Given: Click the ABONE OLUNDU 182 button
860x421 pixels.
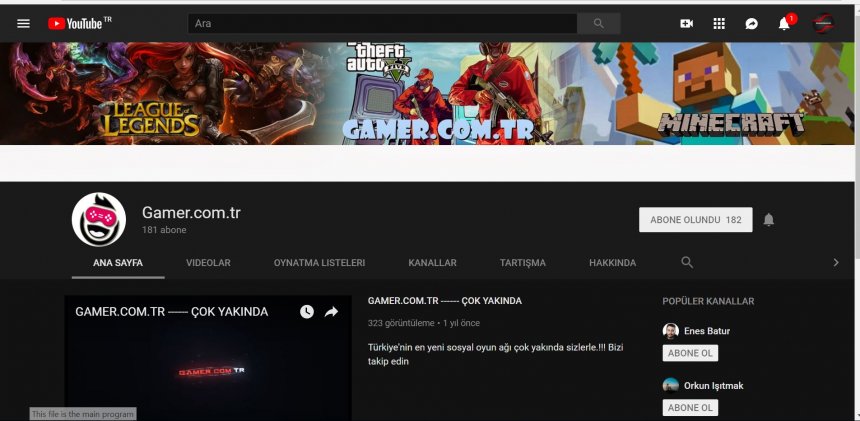Looking at the screenshot, I should tap(695, 220).
